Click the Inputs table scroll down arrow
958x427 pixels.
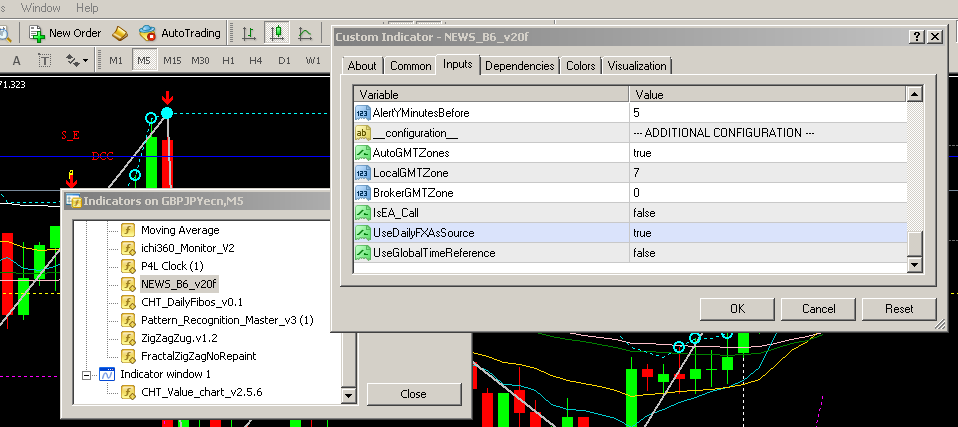coord(915,265)
